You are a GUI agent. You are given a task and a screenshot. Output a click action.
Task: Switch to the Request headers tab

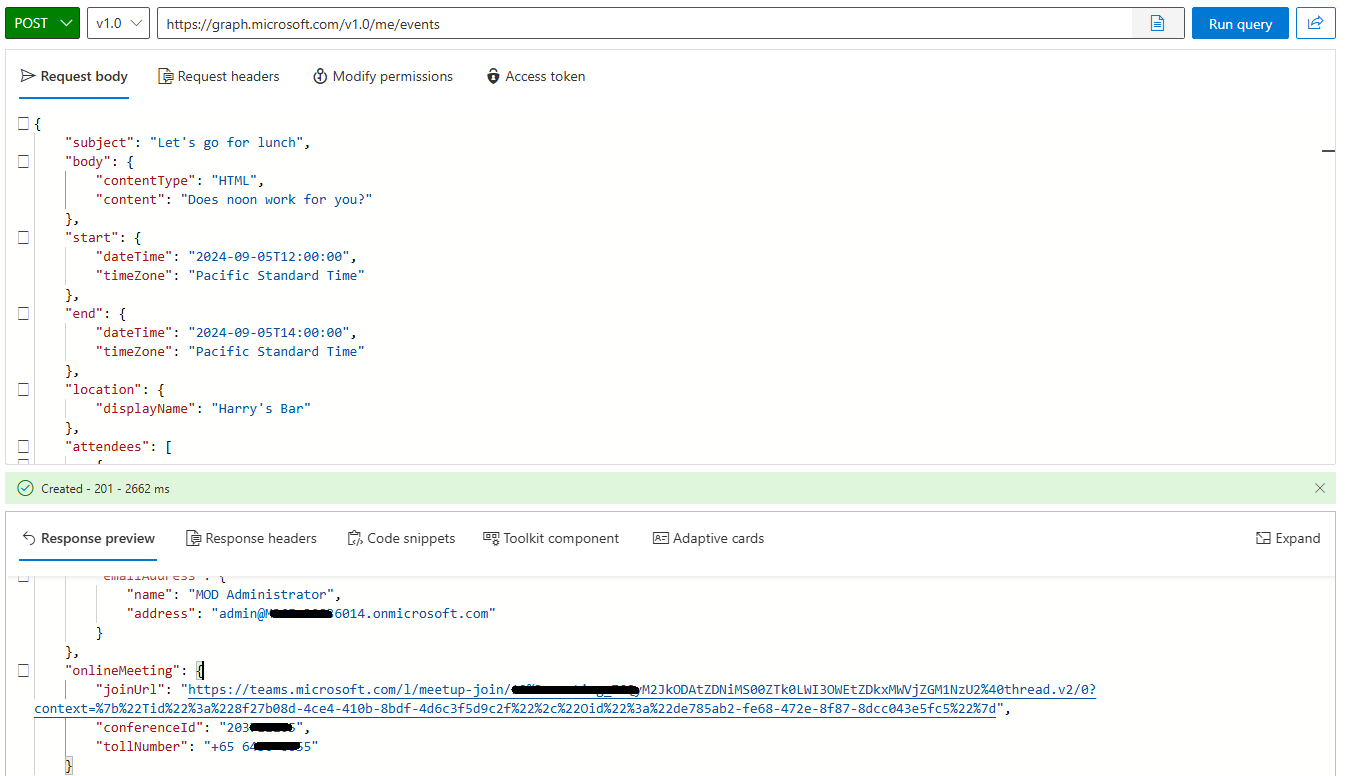click(219, 76)
